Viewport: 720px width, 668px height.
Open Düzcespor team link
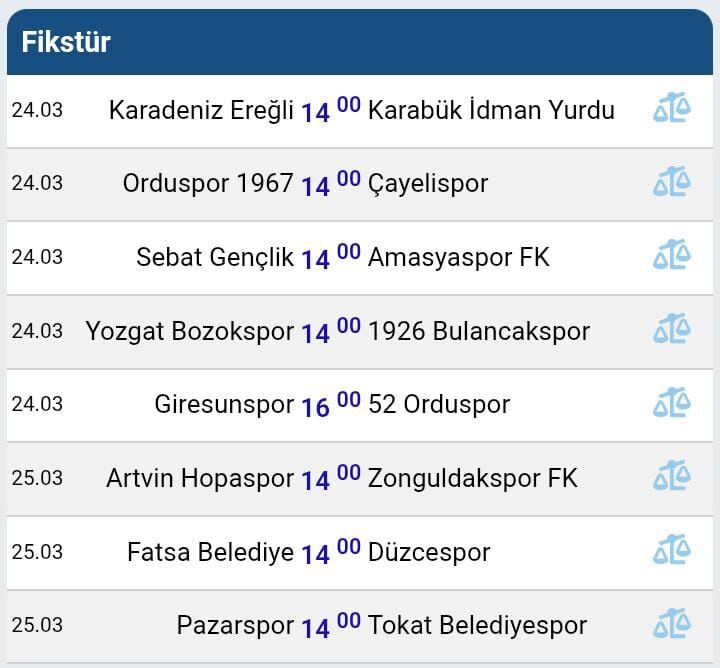429,552
